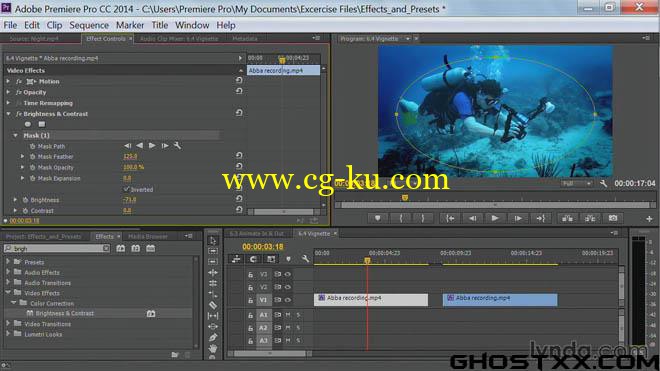Switch to the Media Browser tab

(148, 237)
